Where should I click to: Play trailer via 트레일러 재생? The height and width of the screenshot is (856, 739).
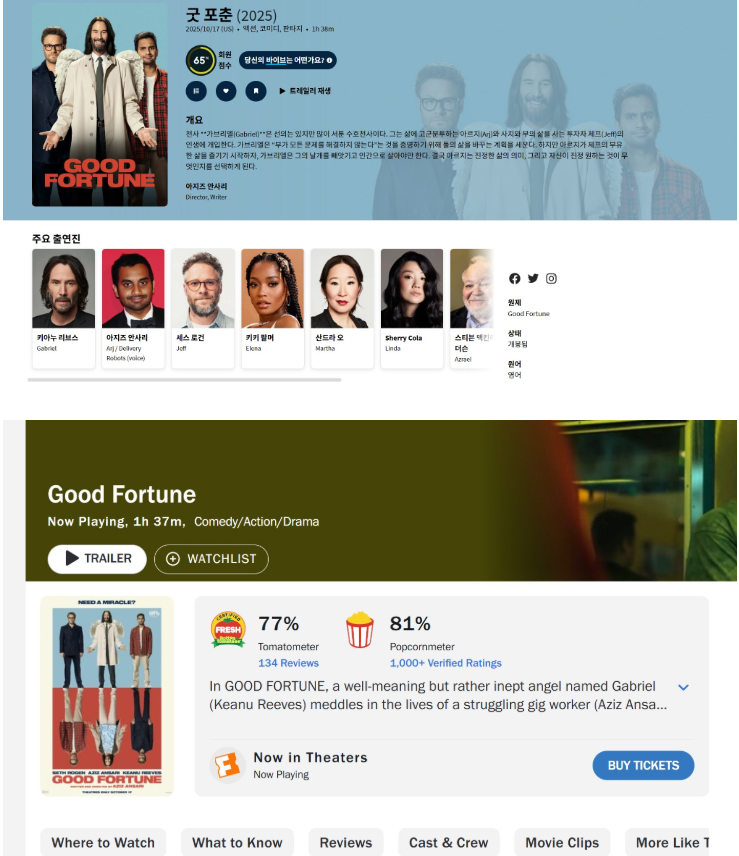(x=305, y=91)
